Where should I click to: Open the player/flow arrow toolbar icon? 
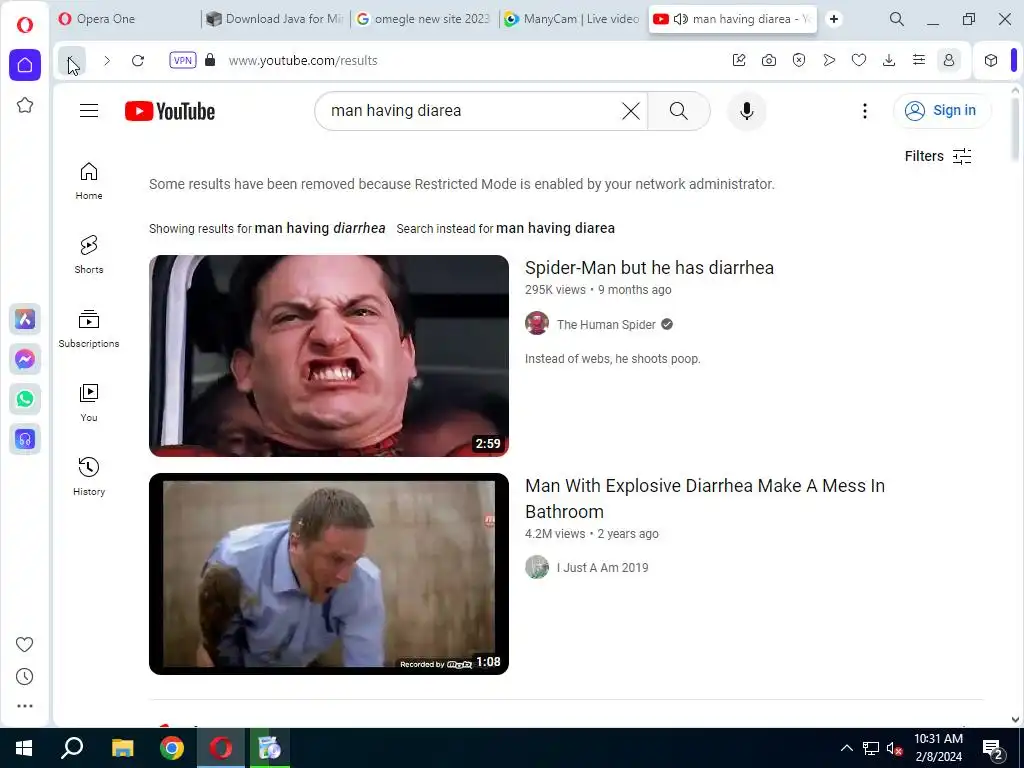point(829,60)
